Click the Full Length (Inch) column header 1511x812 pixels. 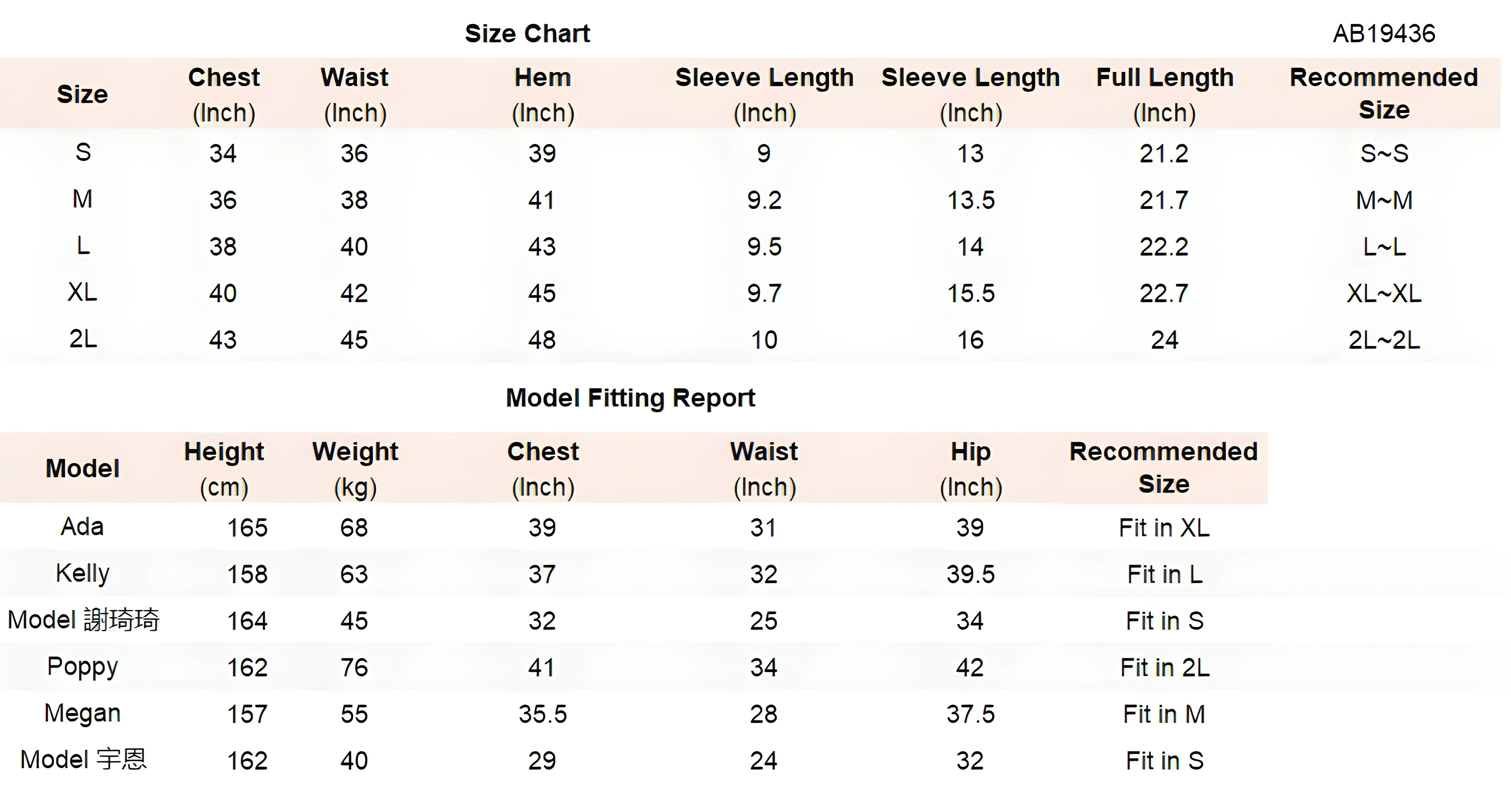(x=1164, y=94)
